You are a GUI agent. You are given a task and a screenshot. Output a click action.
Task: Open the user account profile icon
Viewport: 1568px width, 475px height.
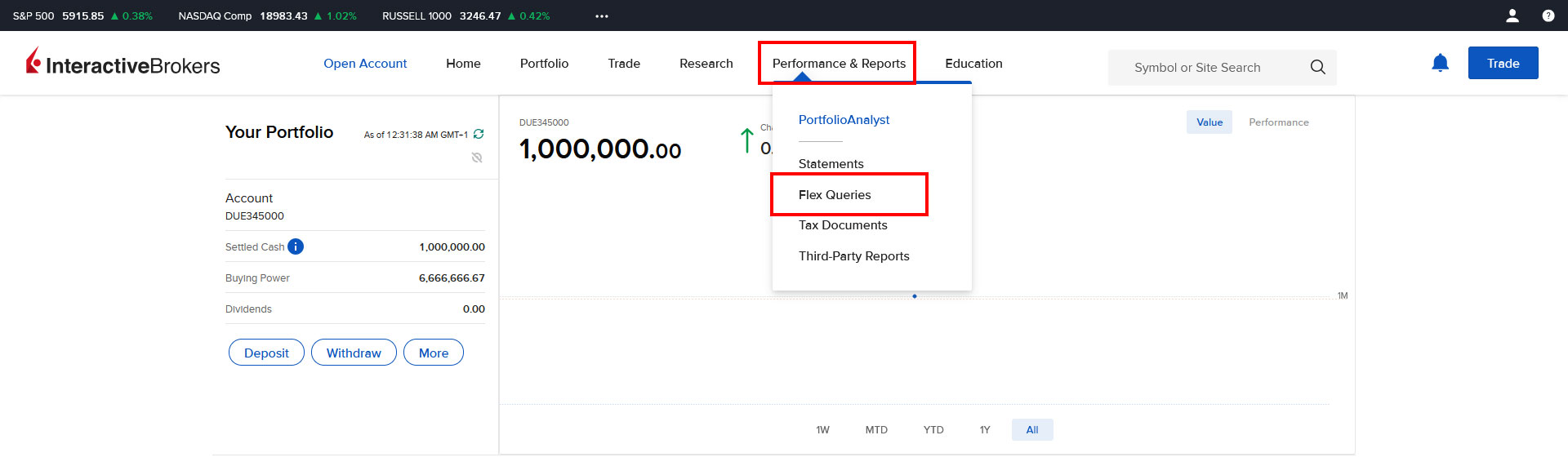pyautogui.click(x=1512, y=16)
